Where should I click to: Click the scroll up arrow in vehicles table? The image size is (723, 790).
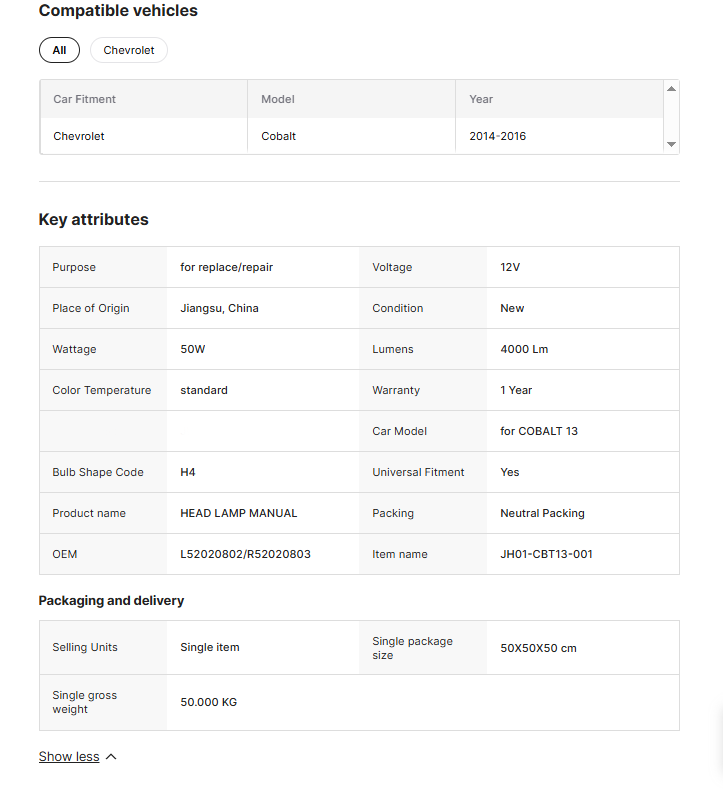click(671, 89)
